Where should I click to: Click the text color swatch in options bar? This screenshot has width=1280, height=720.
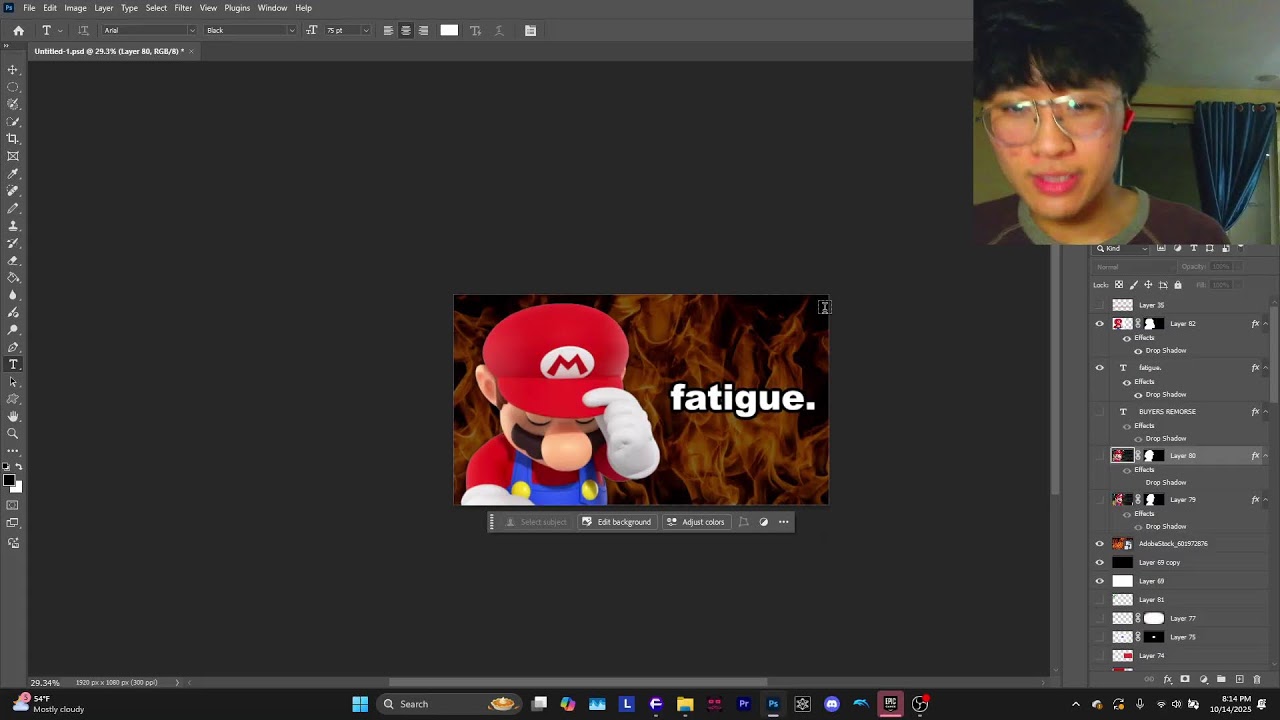[x=449, y=30]
